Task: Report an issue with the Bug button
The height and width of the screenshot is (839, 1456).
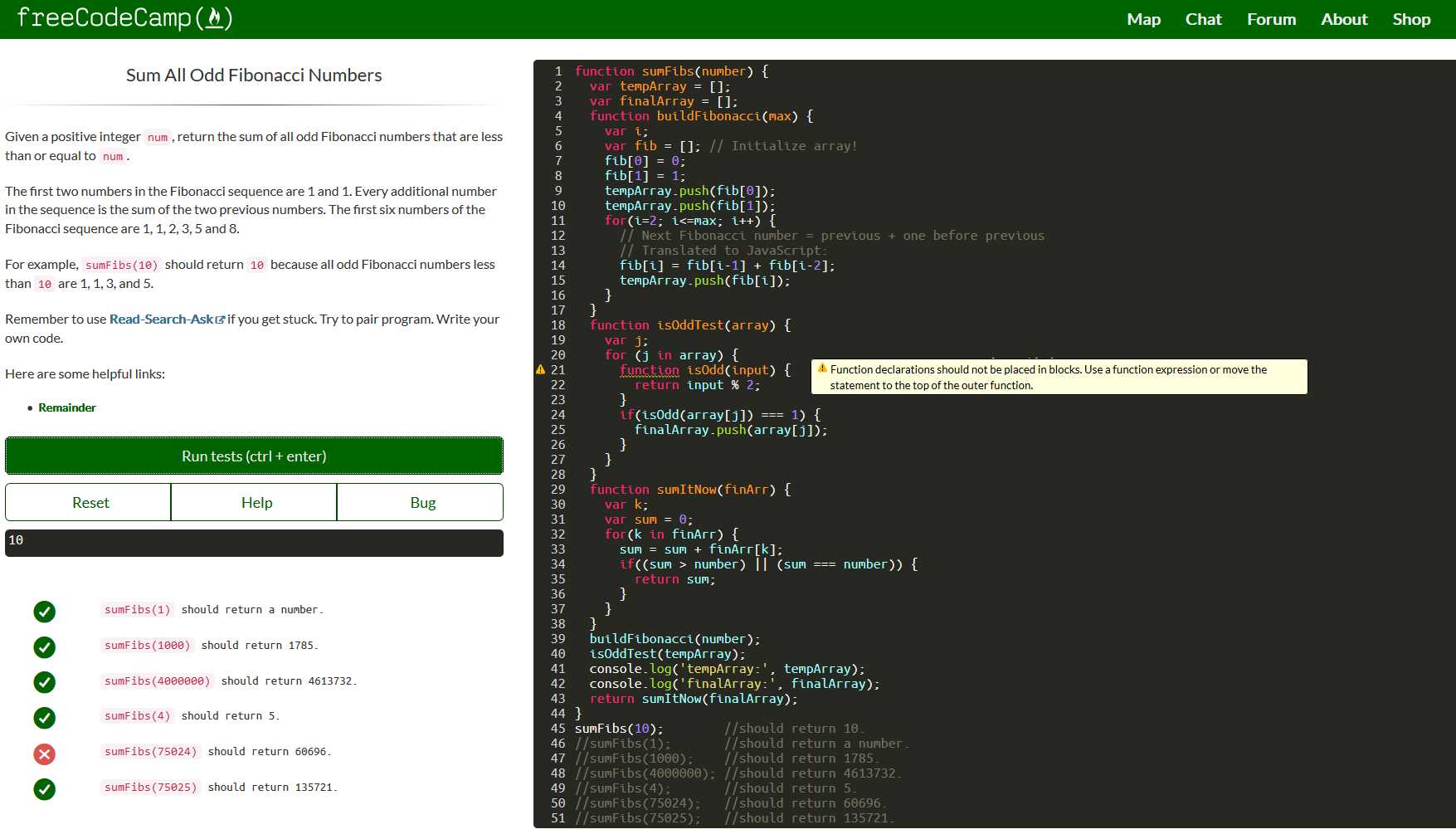Action: click(x=422, y=503)
